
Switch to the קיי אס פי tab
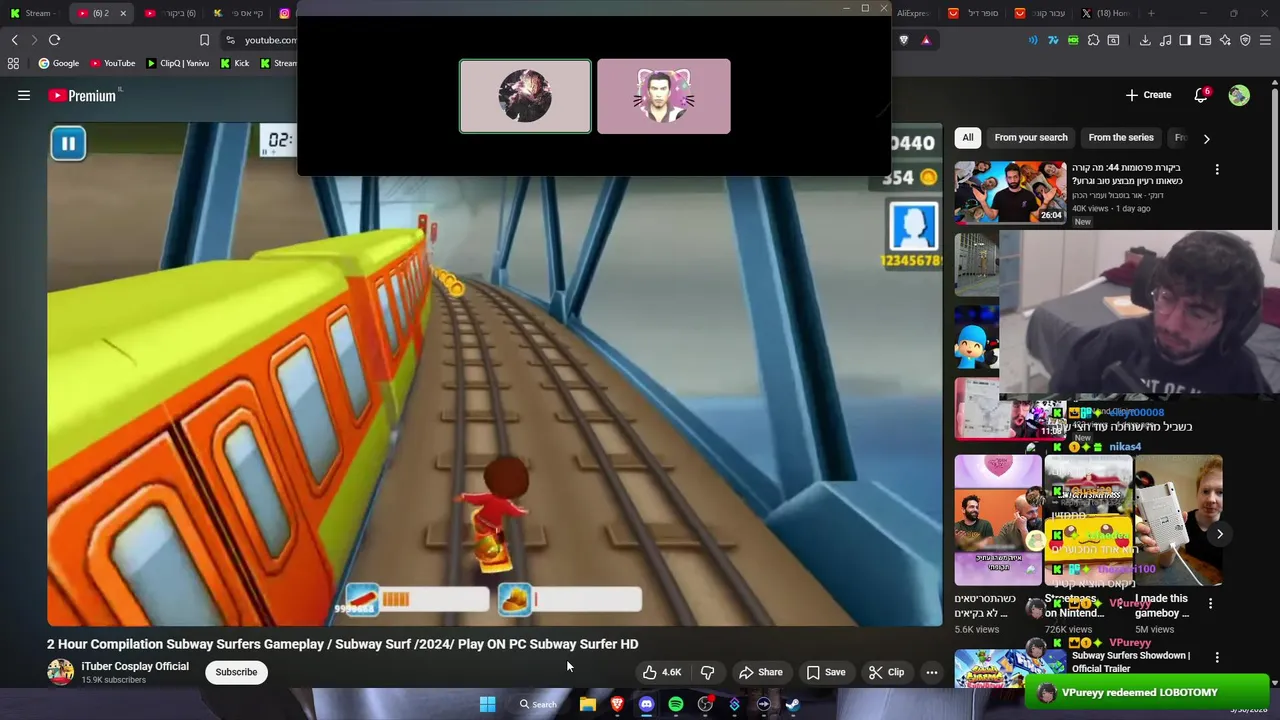(x=240, y=13)
